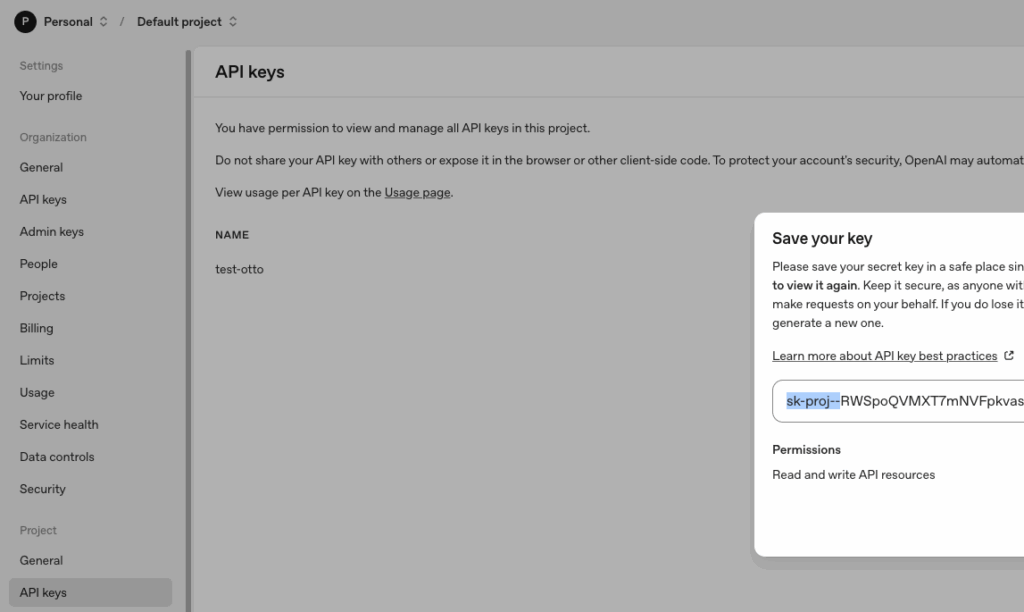Viewport: 1024px width, 612px height.
Task: Open Data controls settings
Action: [x=57, y=457]
